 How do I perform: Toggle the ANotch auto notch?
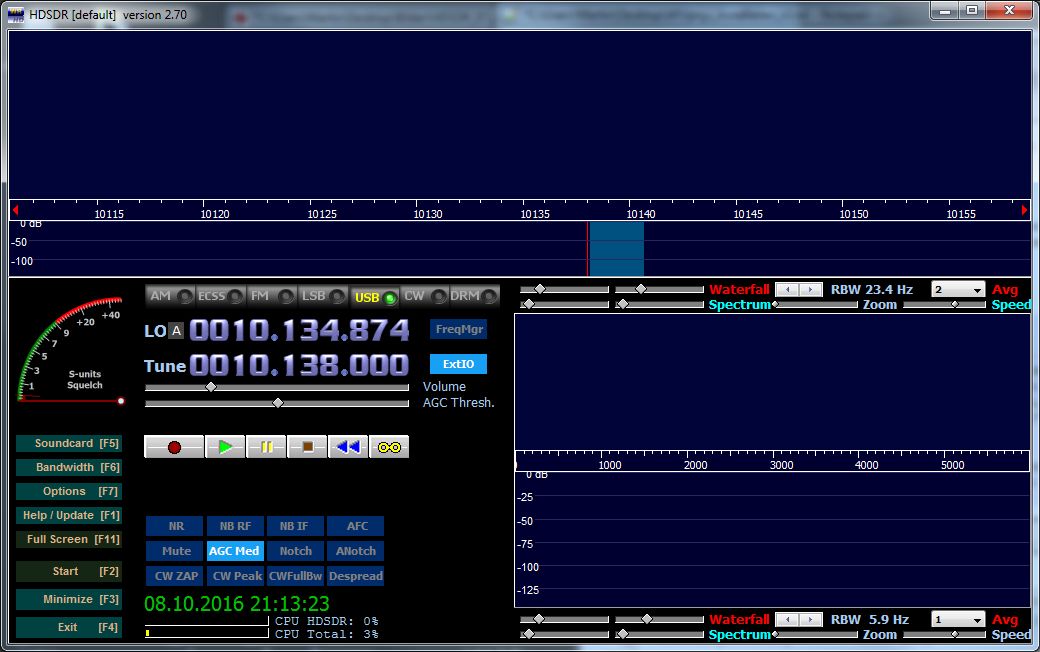click(x=356, y=551)
